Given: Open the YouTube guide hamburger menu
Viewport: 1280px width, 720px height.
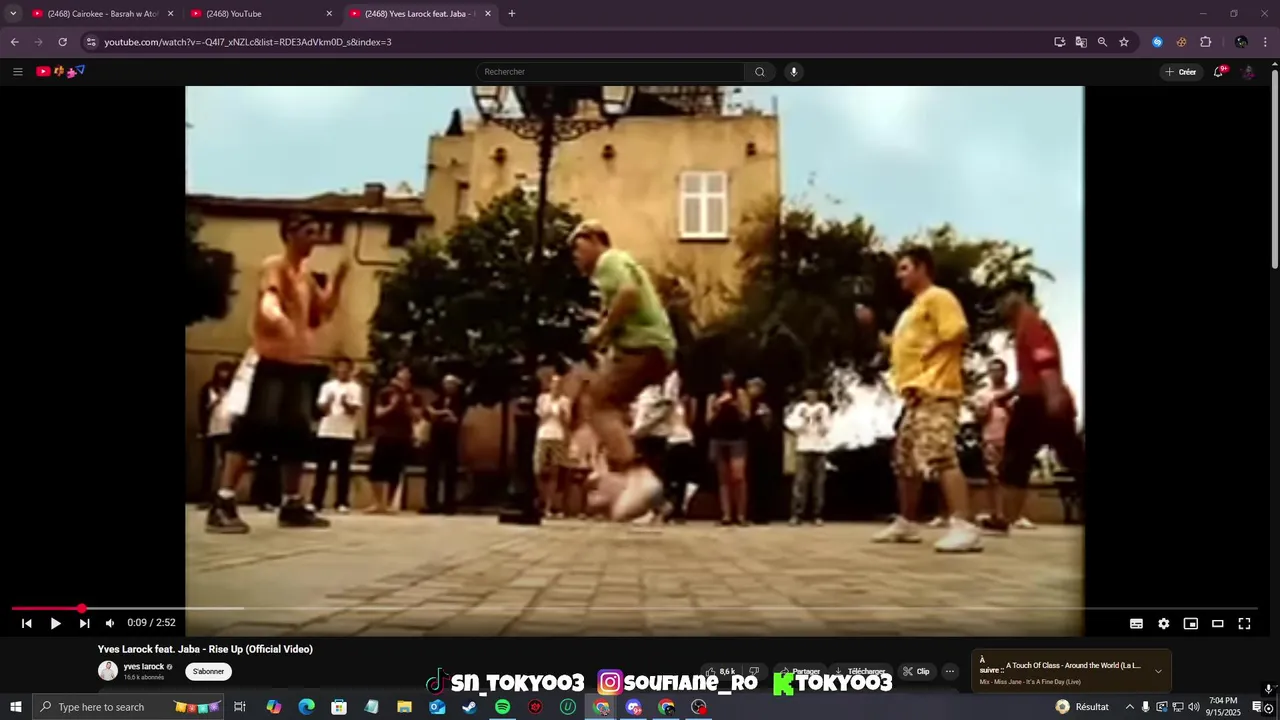Looking at the screenshot, I should coord(17,72).
